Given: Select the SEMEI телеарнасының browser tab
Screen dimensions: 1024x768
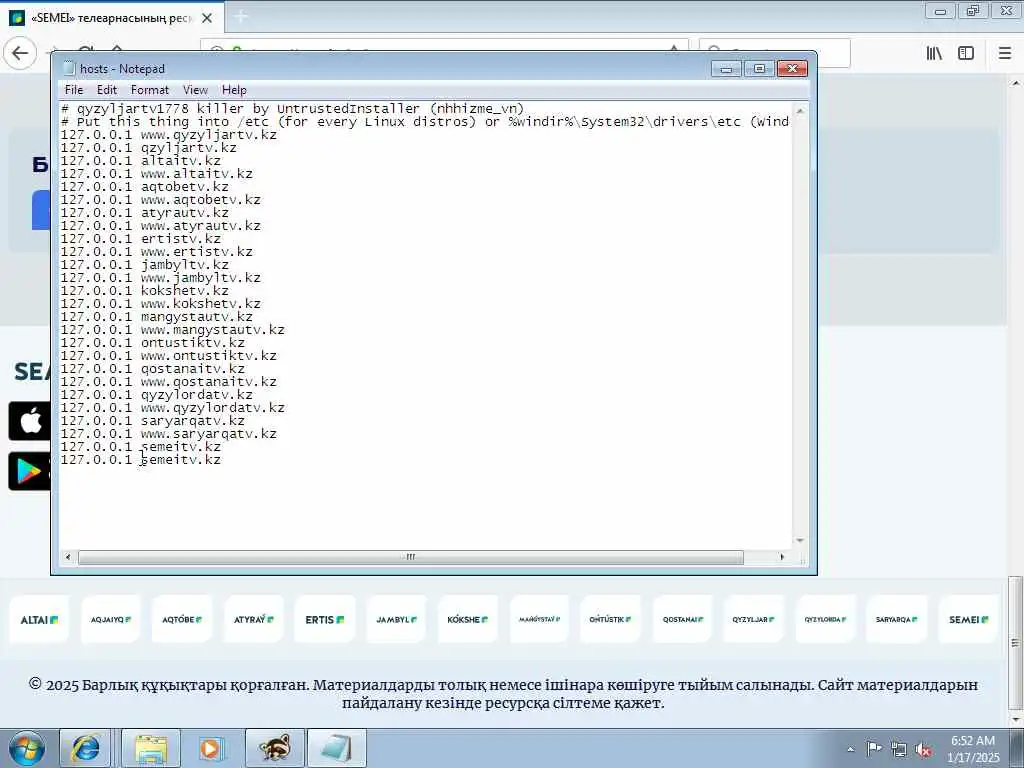Looking at the screenshot, I should (111, 18).
